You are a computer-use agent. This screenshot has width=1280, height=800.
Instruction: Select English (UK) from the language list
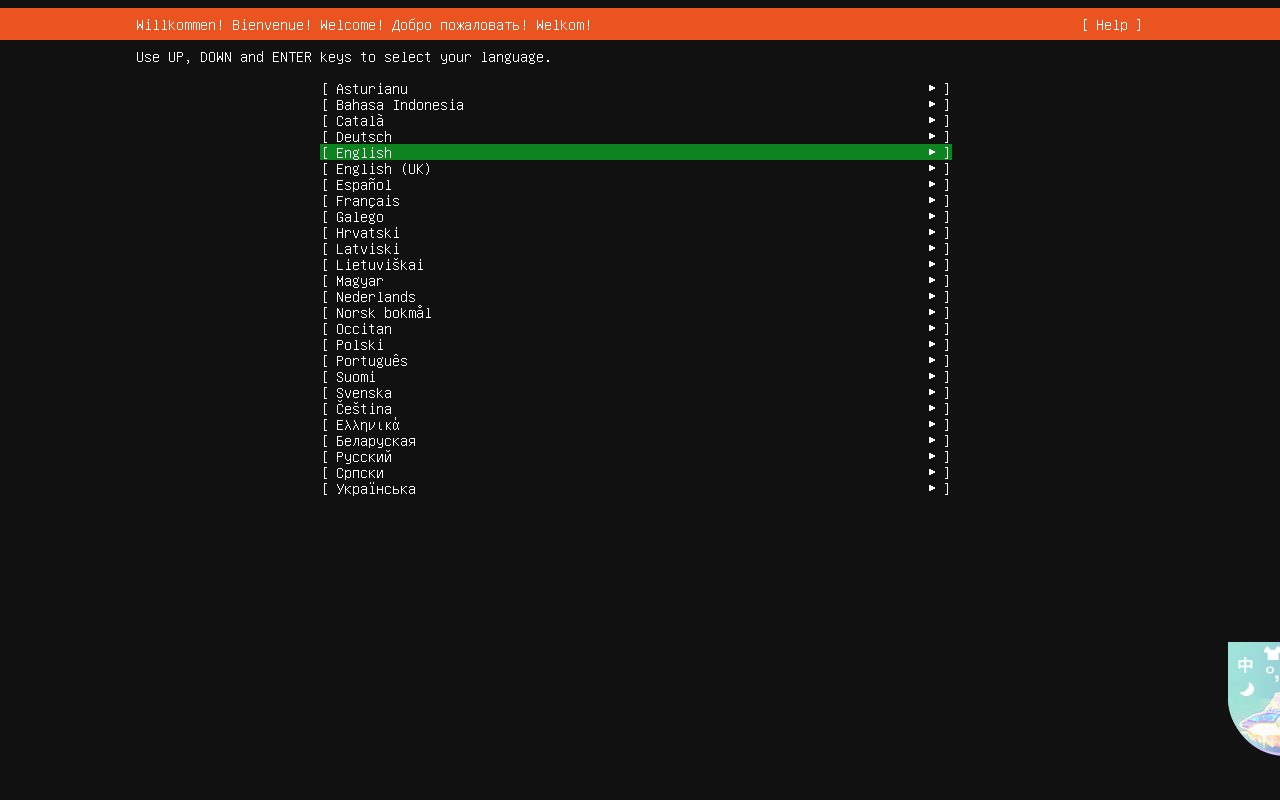point(383,169)
